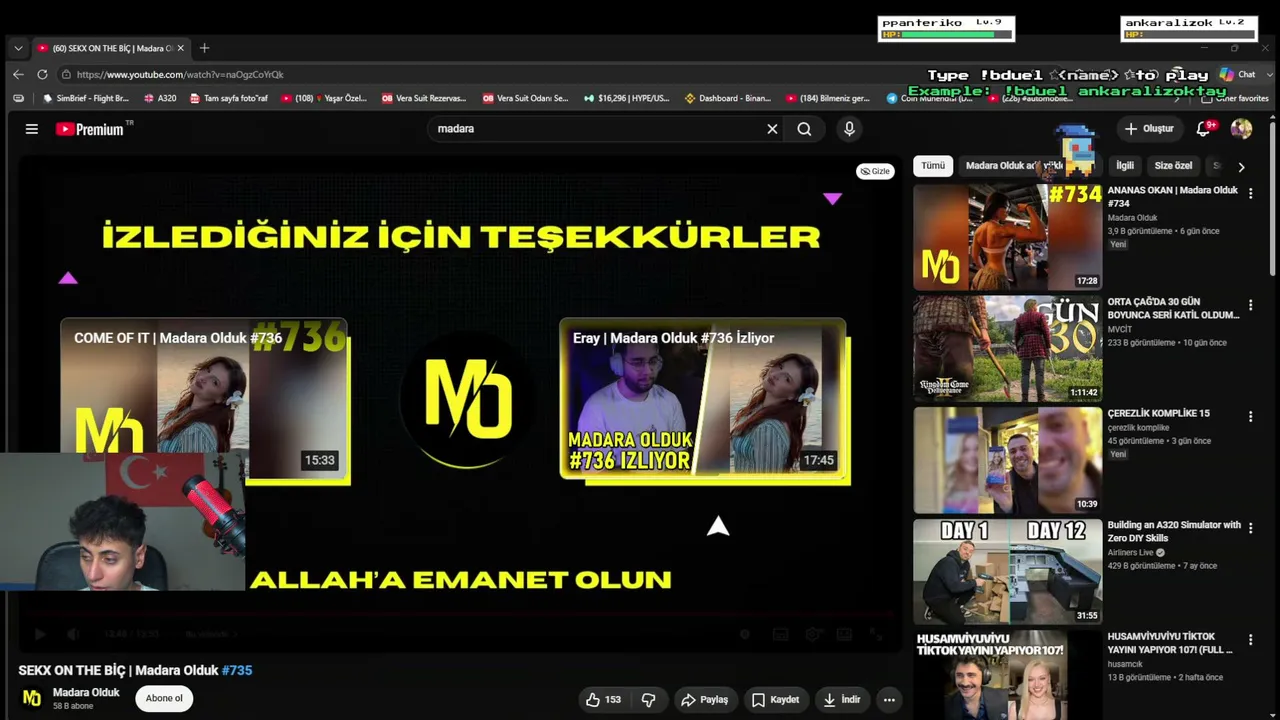Viewport: 1280px width, 720px height.
Task: Like the video, 153 likes
Action: click(x=604, y=699)
